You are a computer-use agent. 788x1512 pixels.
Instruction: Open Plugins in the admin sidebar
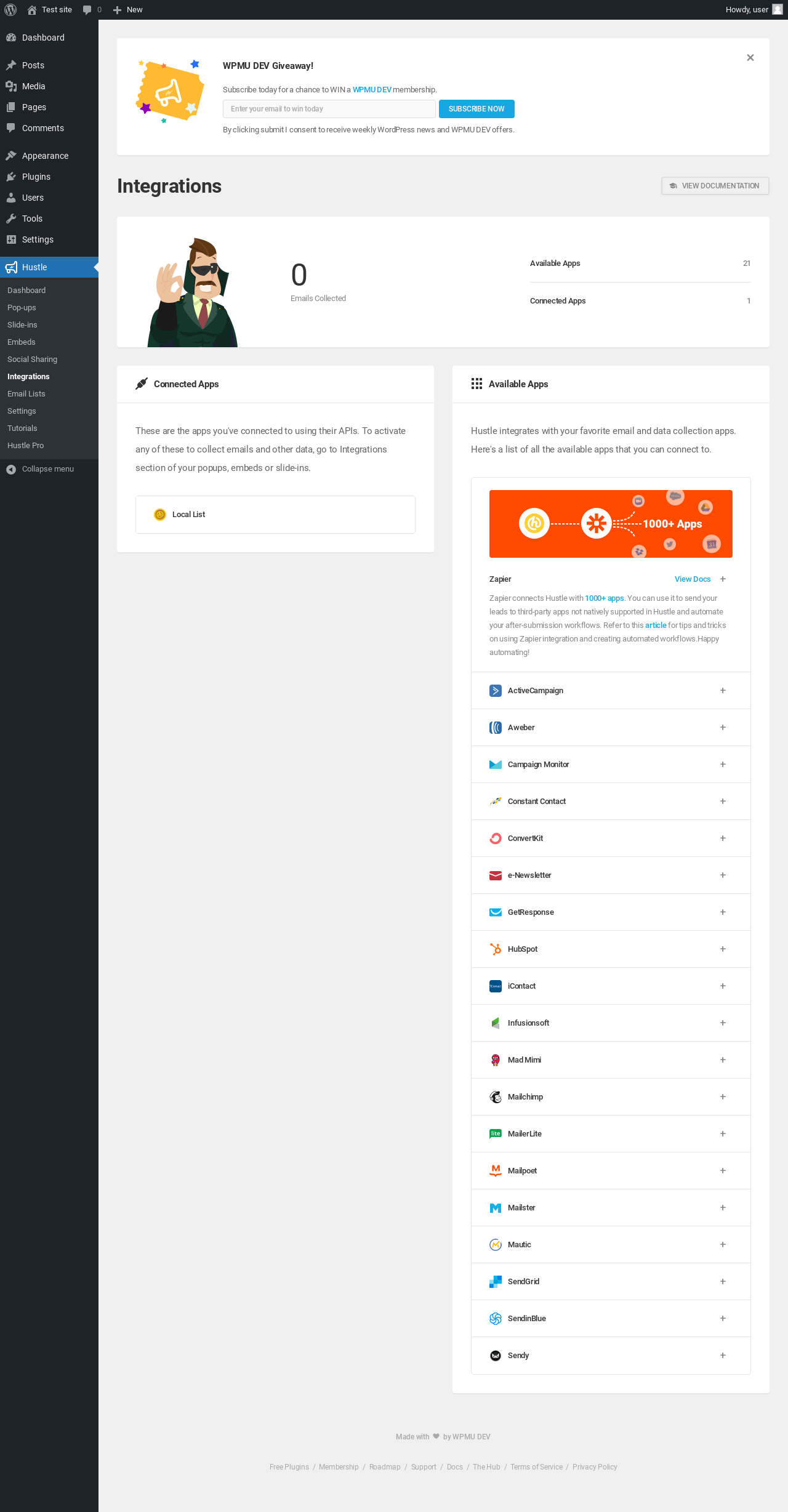(x=49, y=177)
